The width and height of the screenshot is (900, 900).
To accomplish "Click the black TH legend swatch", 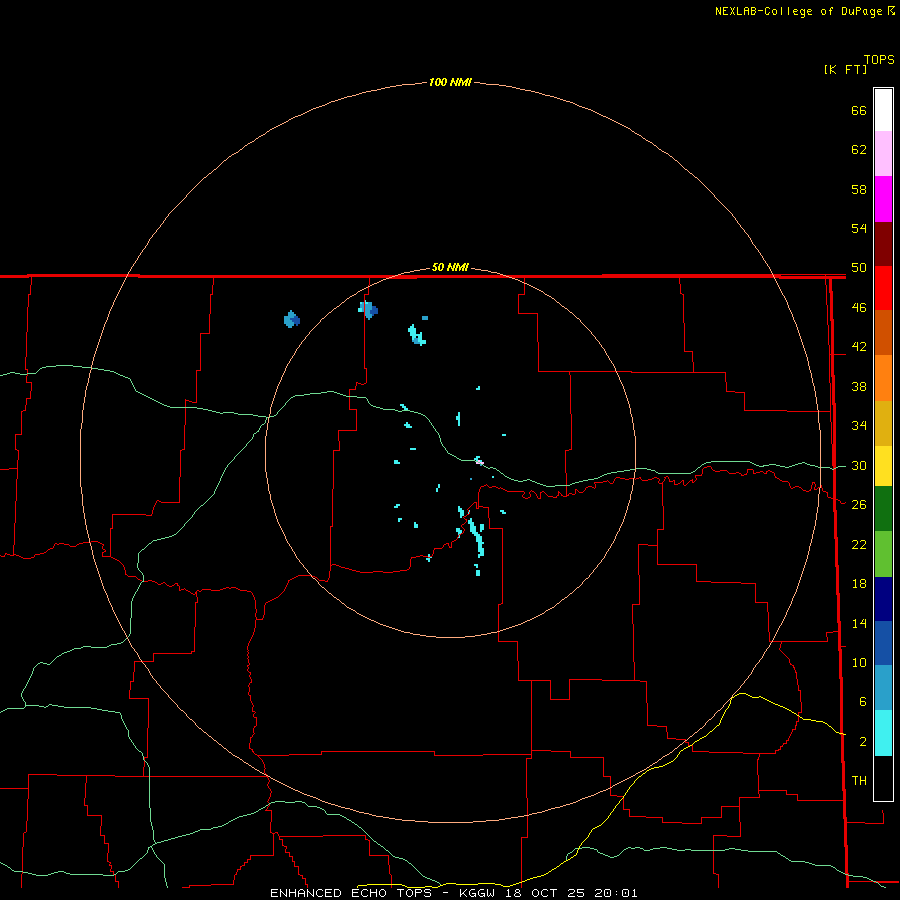I will [883, 778].
